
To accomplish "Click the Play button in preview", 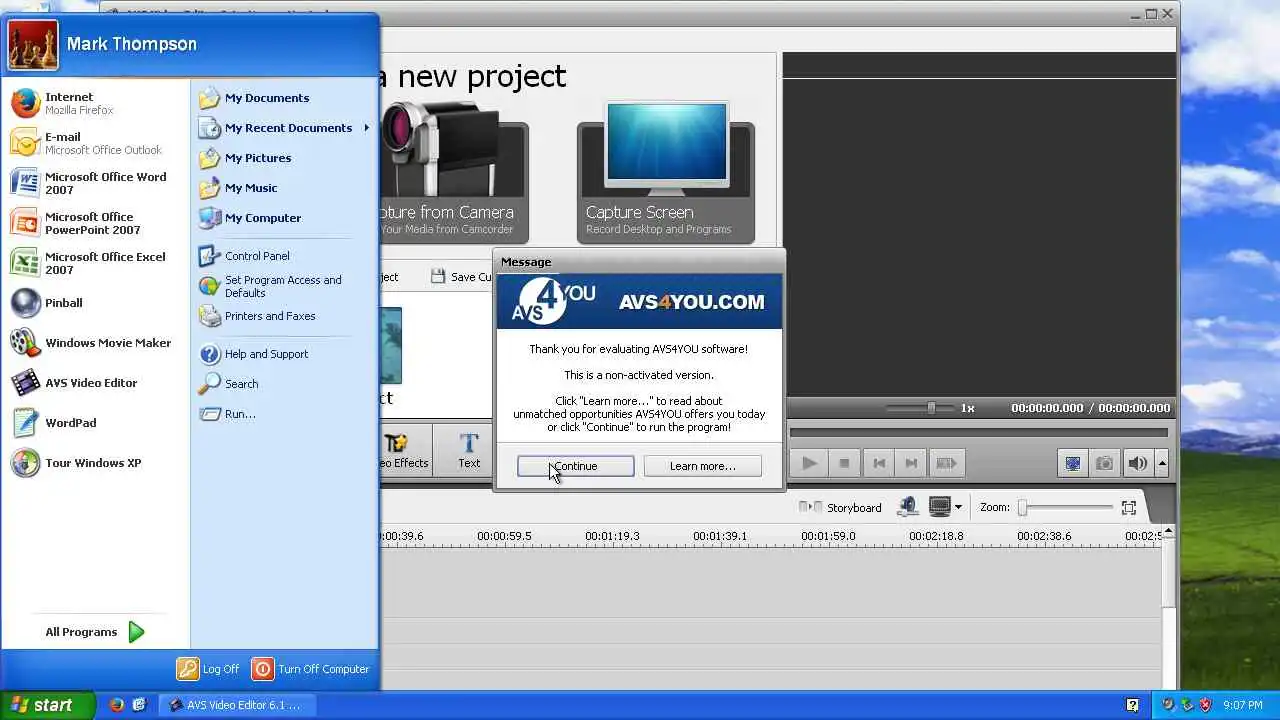I will pos(810,463).
